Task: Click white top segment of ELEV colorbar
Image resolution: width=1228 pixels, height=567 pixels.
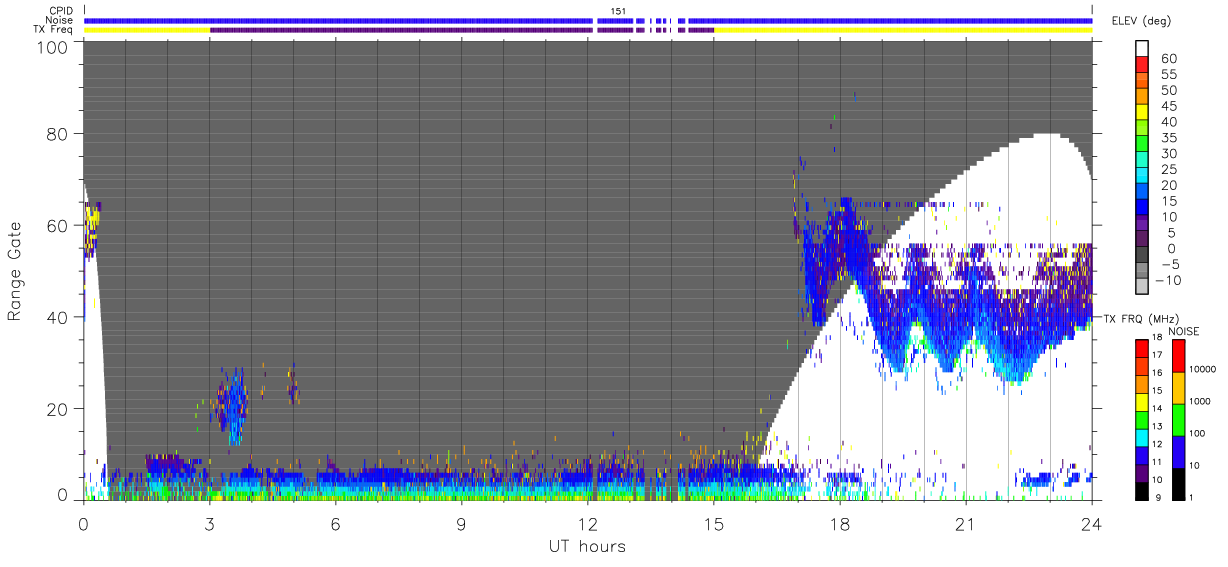Action: point(1144,49)
